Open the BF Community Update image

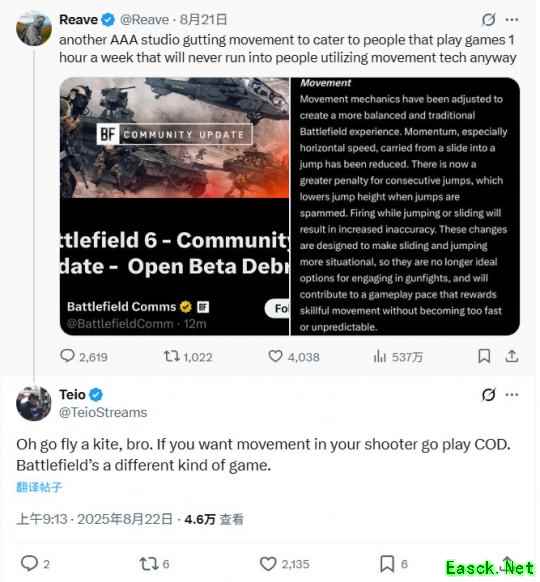point(174,206)
